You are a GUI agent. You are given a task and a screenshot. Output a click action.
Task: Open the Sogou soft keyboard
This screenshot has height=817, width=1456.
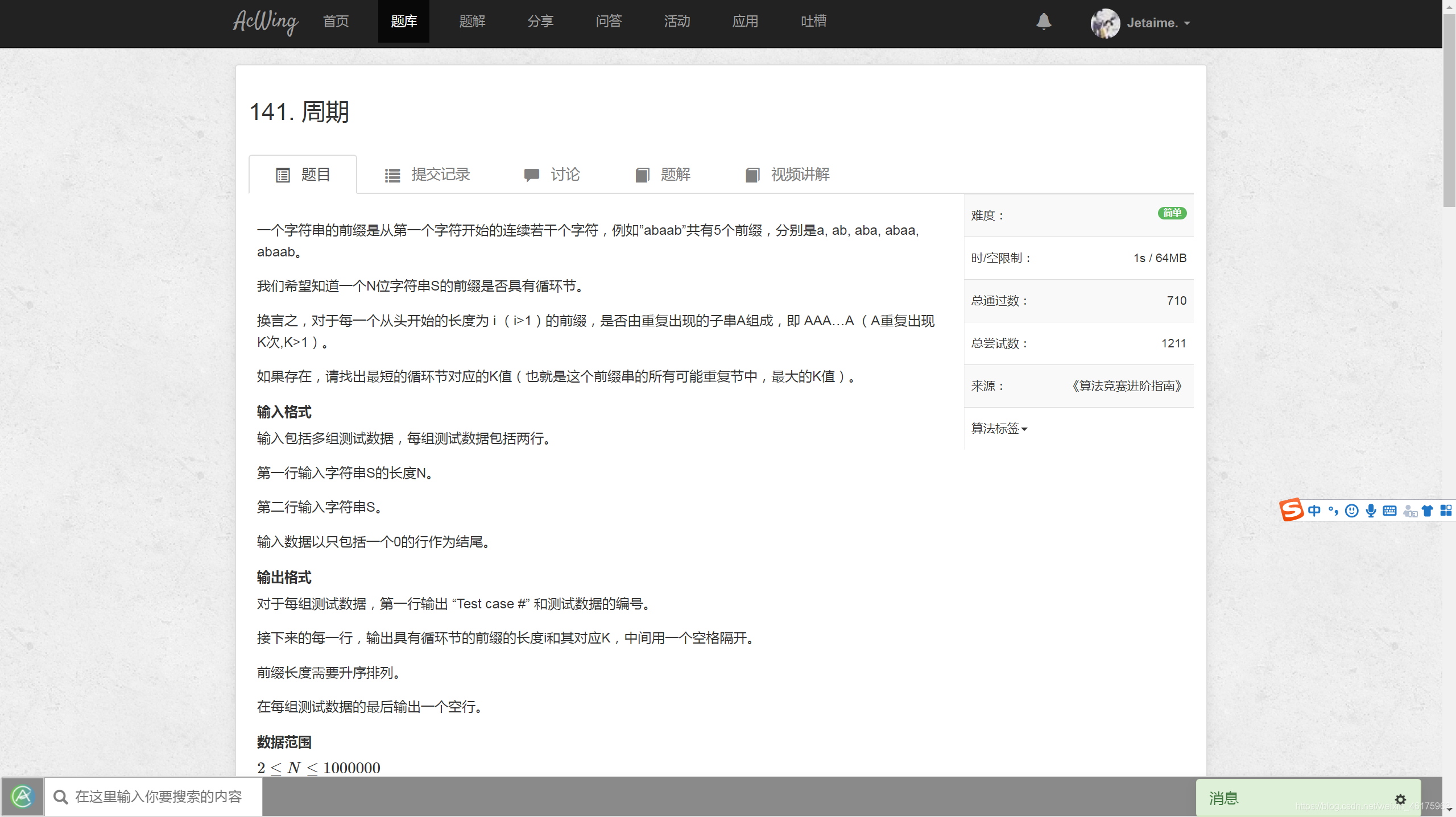1389,510
